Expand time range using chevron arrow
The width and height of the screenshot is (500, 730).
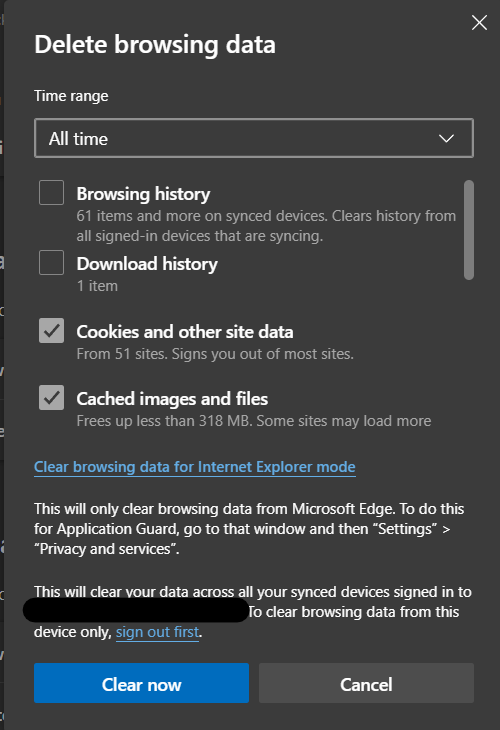click(x=446, y=139)
